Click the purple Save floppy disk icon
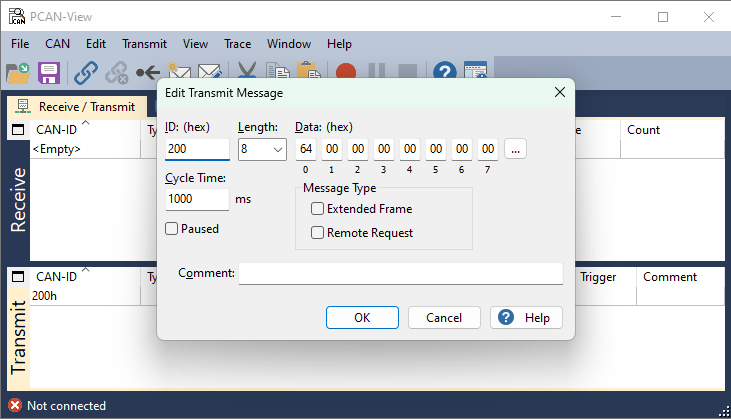Screen dimensions: 731x419 [49, 73]
